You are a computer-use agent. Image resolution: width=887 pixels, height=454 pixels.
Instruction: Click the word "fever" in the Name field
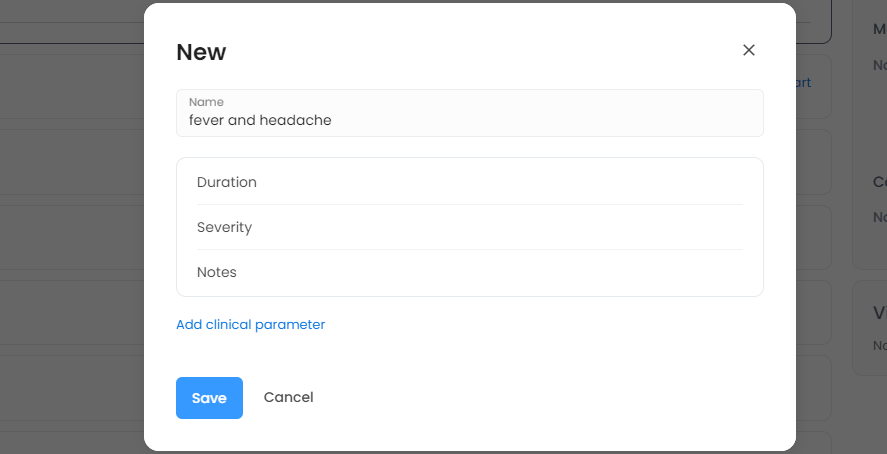point(206,120)
